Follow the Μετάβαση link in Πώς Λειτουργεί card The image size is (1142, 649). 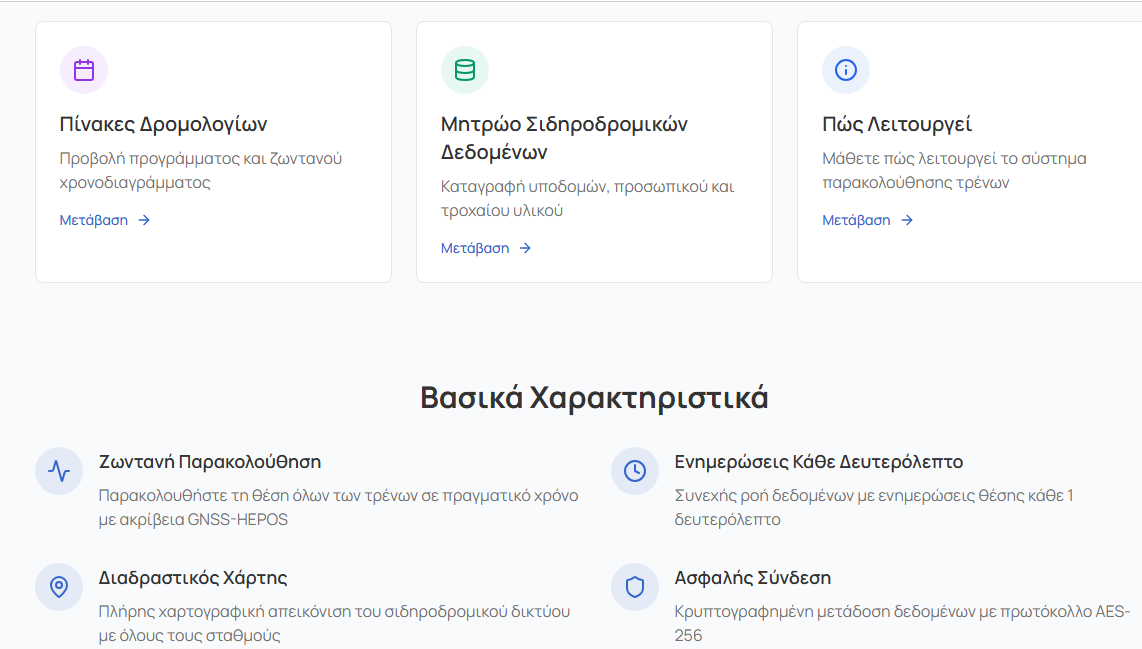(856, 220)
